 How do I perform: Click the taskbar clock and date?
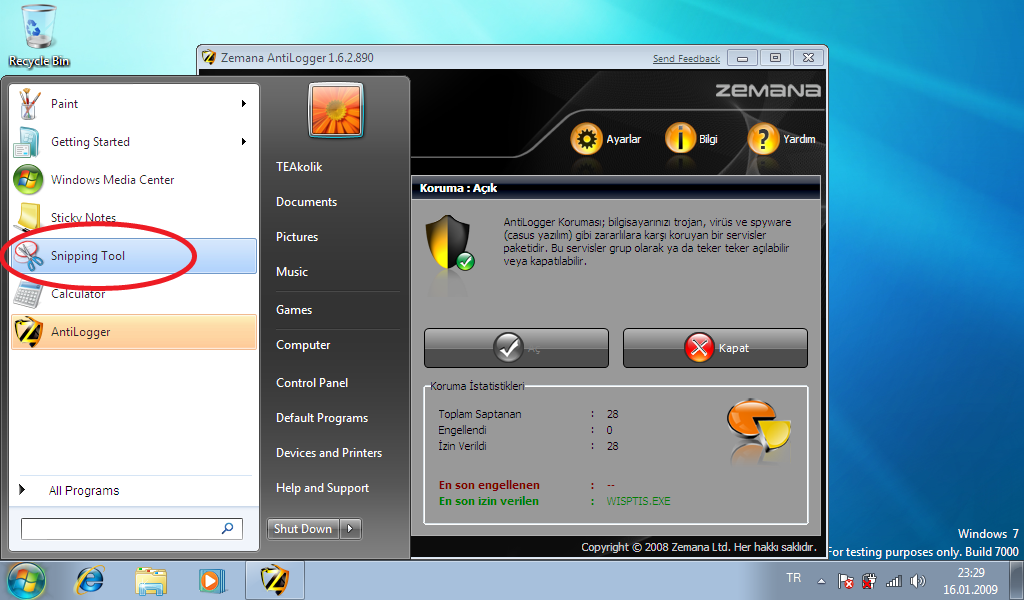click(970, 581)
